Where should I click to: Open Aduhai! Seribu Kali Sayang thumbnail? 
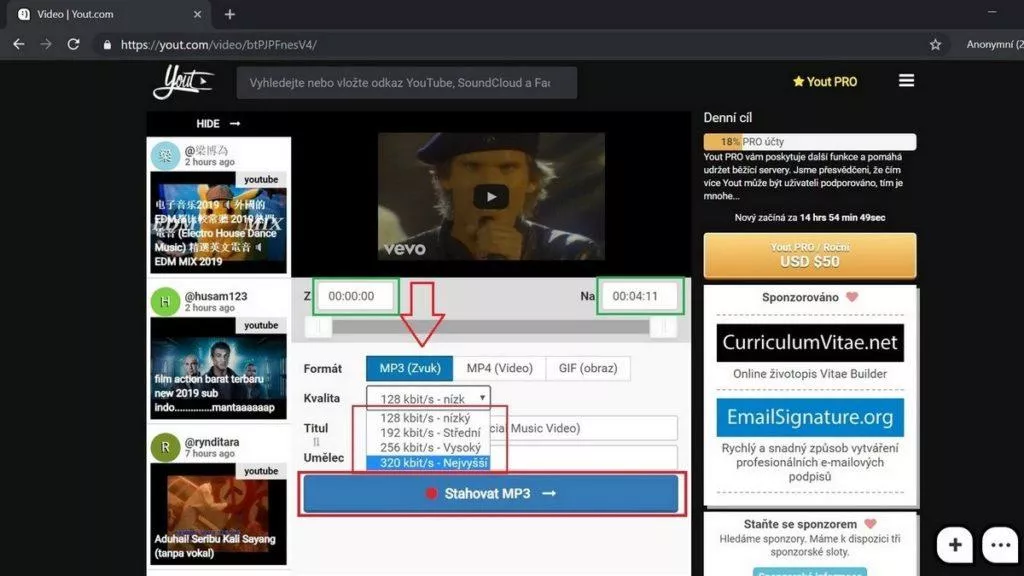(218, 514)
